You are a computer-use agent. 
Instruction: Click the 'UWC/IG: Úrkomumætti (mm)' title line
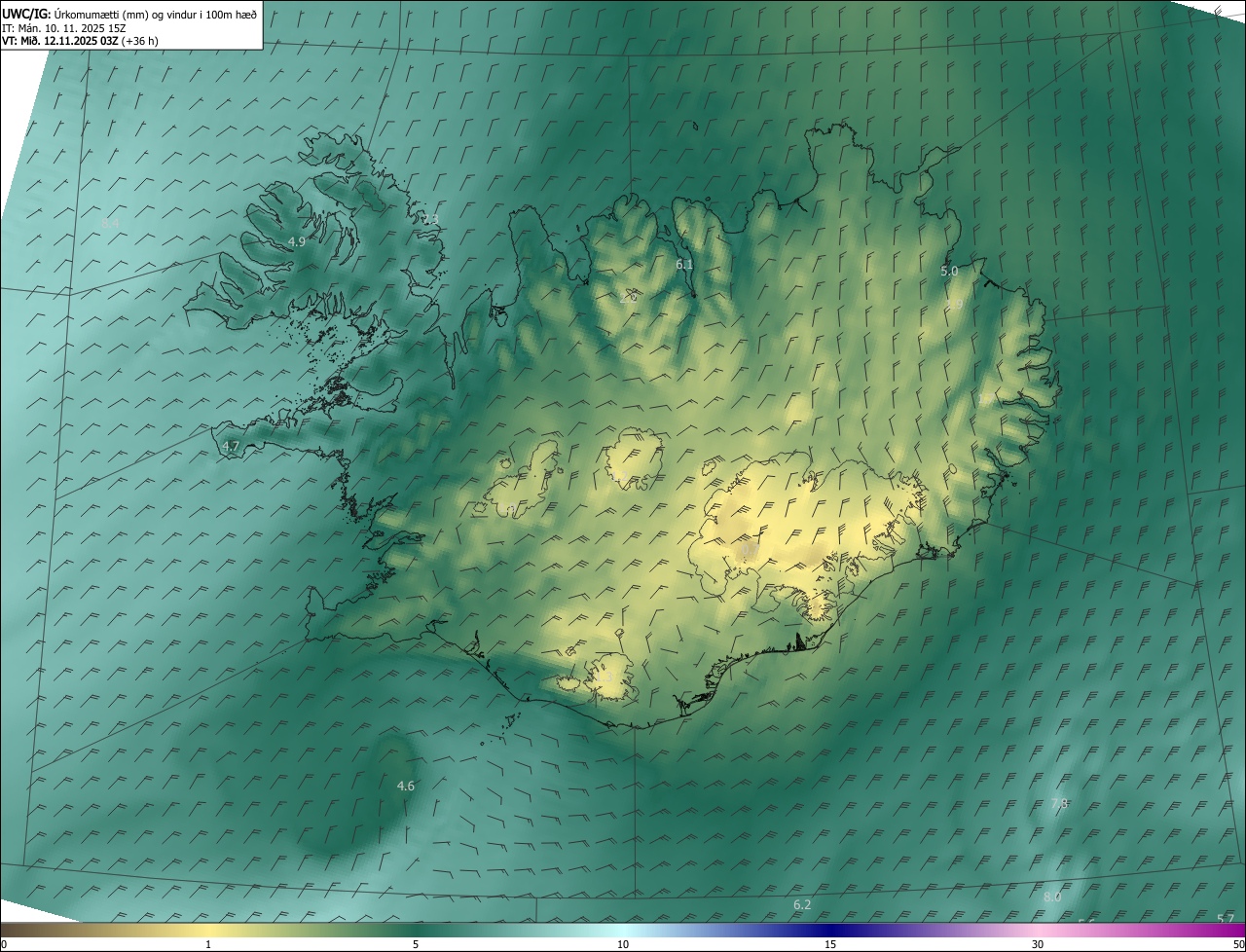[x=129, y=14]
